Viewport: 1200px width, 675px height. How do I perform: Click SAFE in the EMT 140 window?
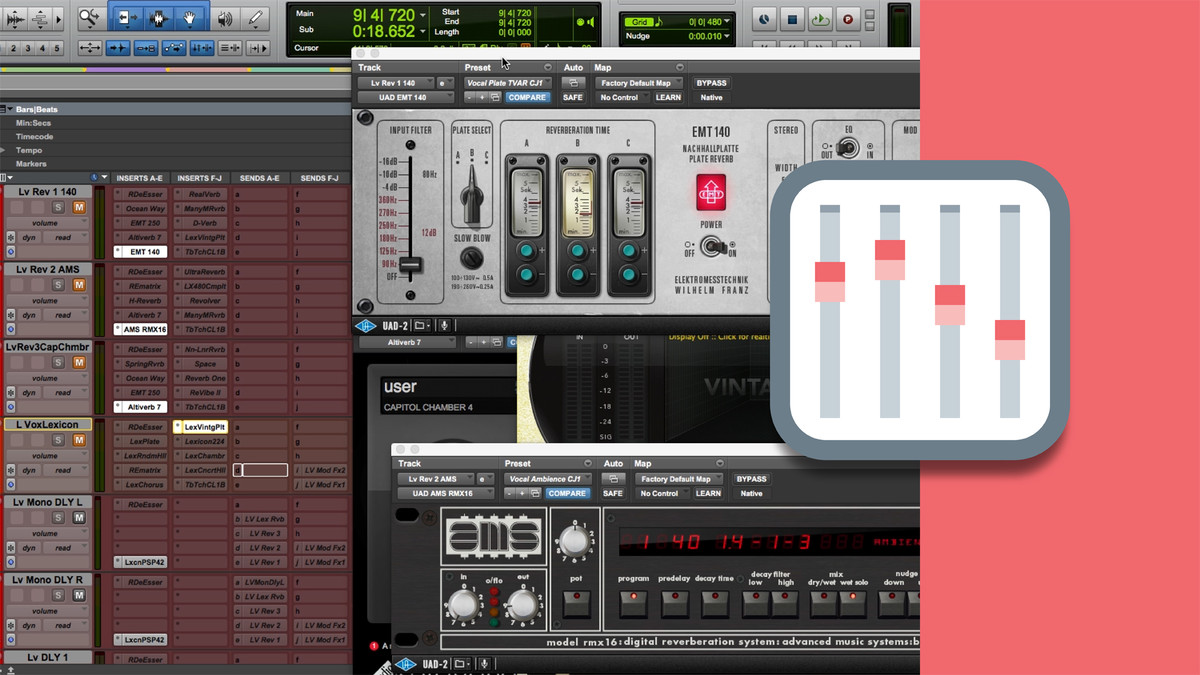[573, 98]
